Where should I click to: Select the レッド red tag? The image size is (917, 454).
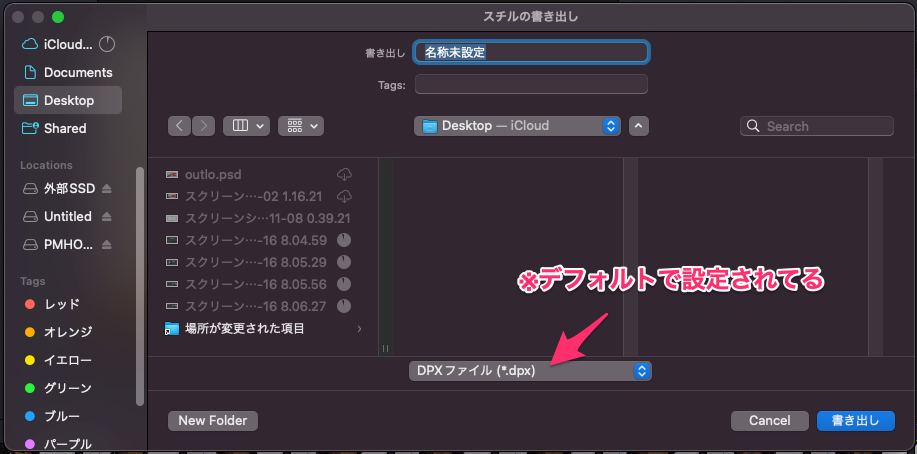point(52,304)
